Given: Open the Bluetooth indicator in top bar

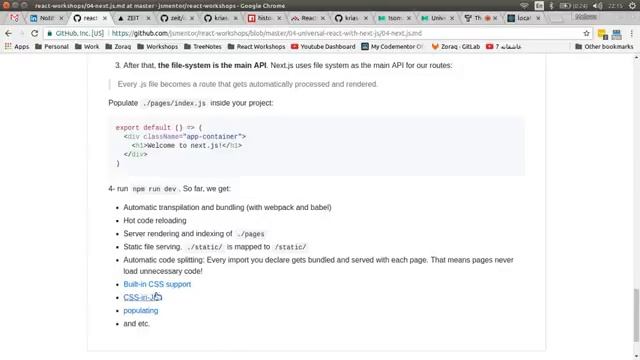Looking at the screenshot, I should (551, 6).
